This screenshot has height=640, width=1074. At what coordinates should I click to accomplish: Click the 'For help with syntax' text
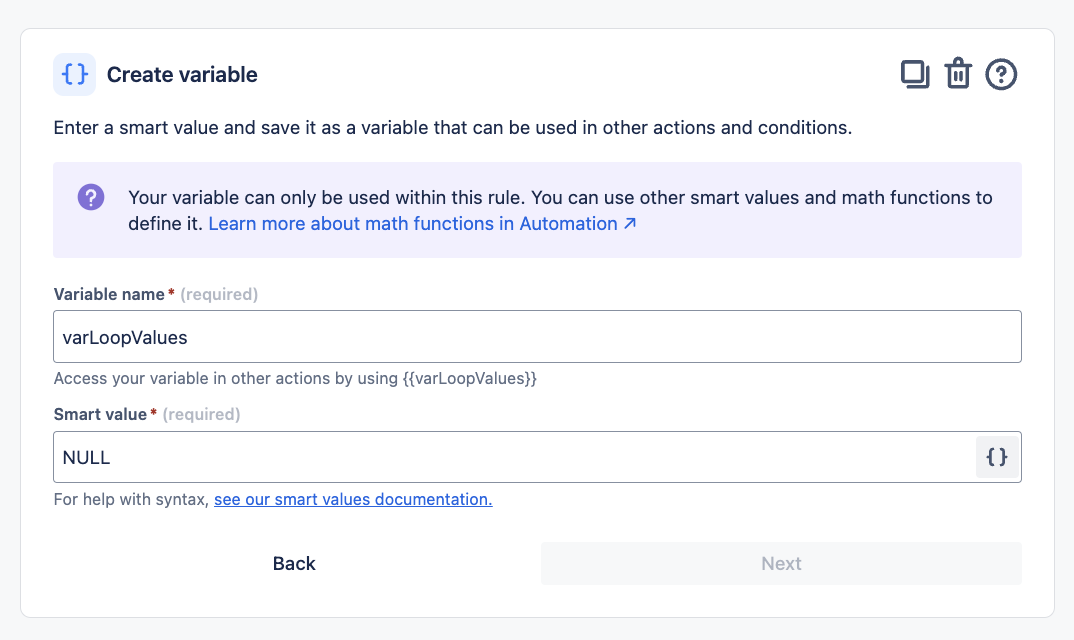[x=131, y=499]
